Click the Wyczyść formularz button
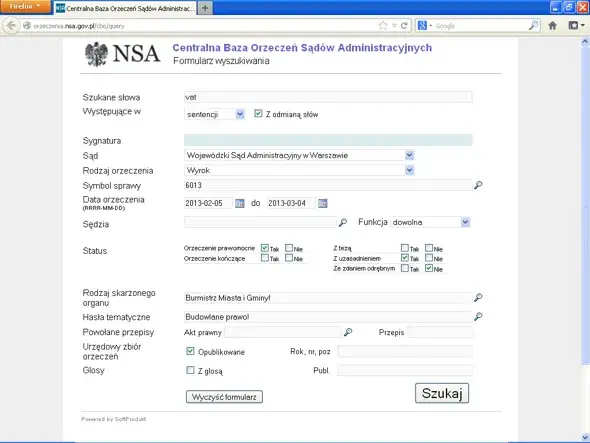 tap(224, 397)
